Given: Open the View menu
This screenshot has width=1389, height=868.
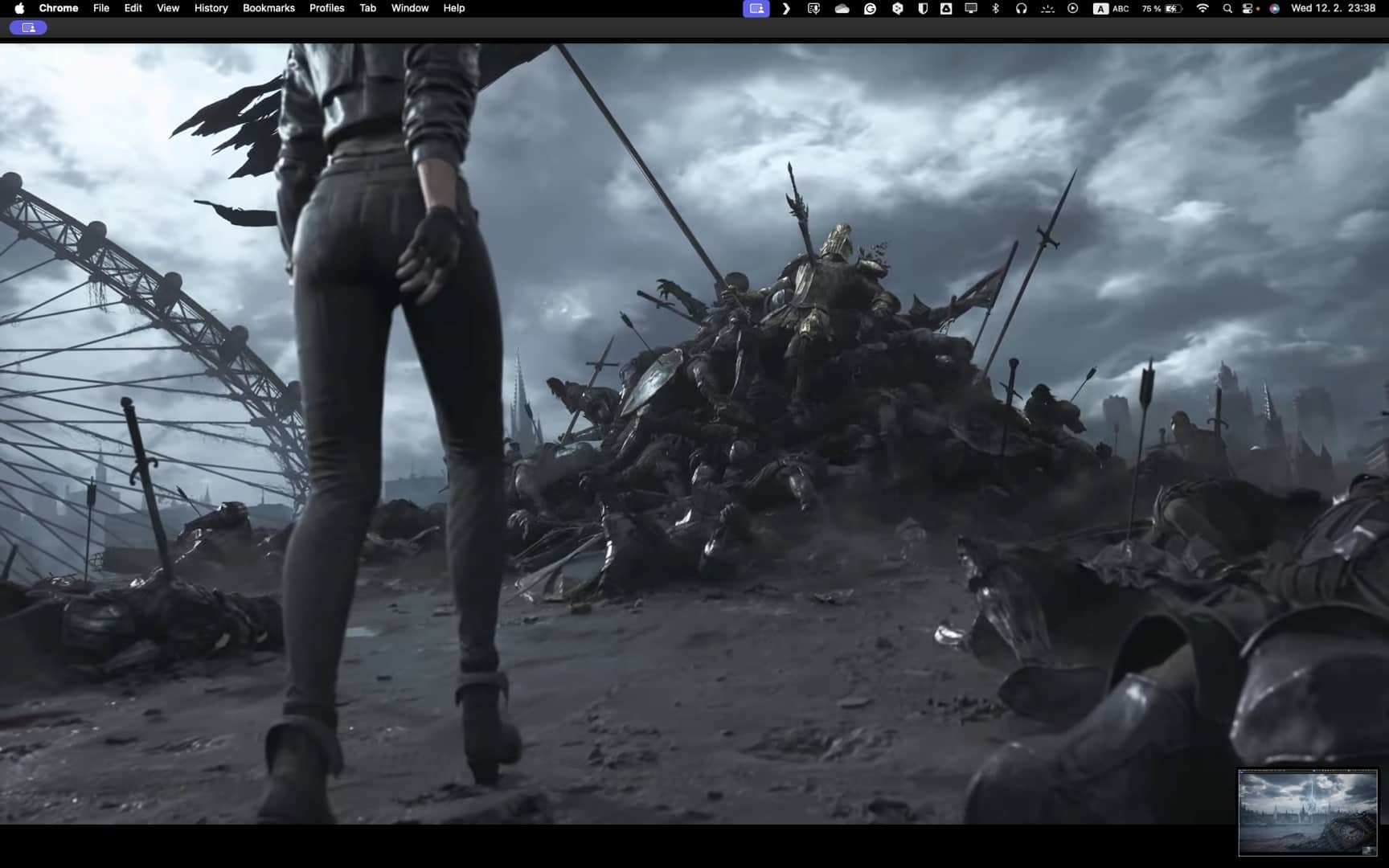Looking at the screenshot, I should pos(168,8).
